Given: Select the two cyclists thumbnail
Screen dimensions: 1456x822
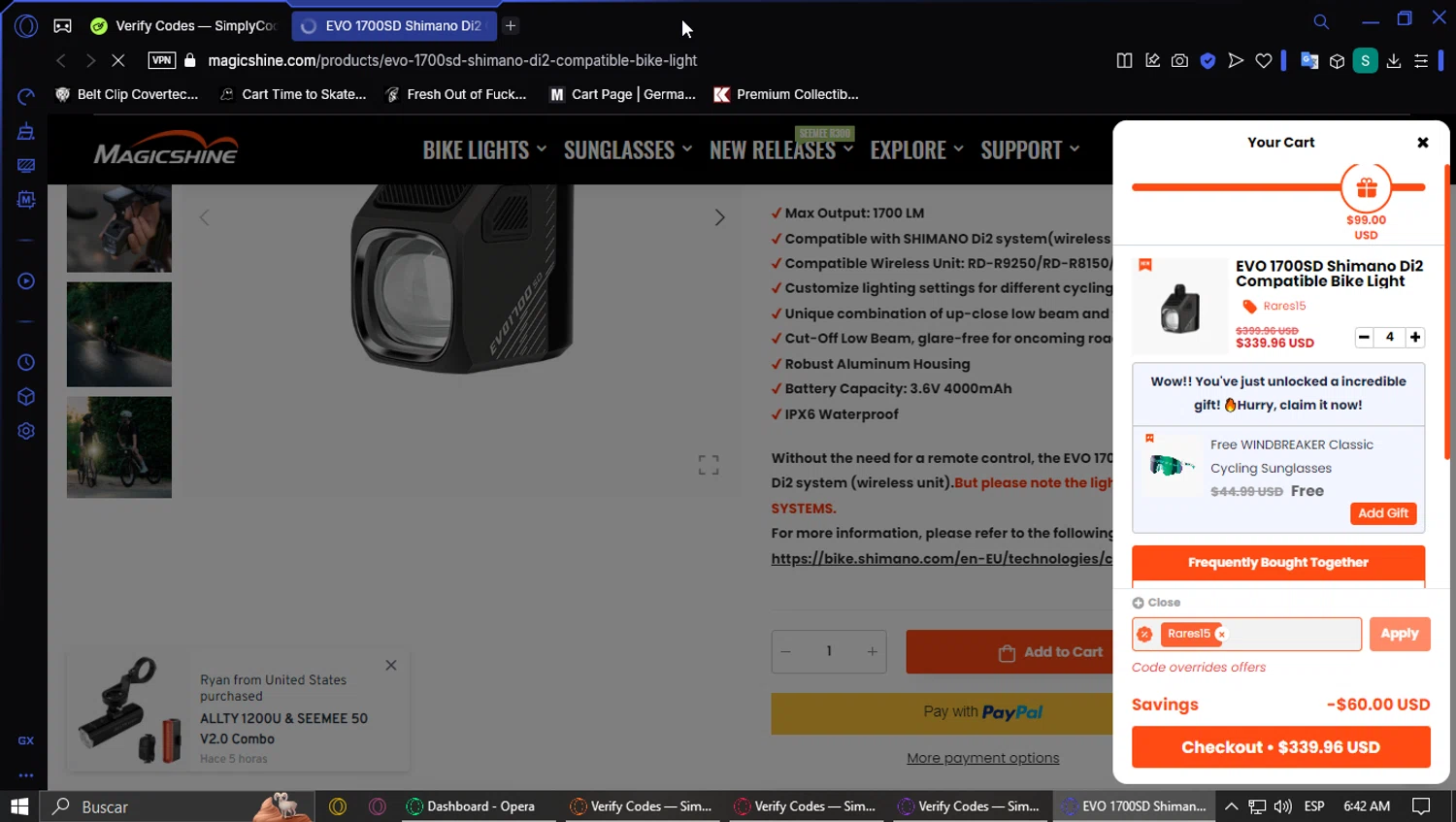Looking at the screenshot, I should (x=119, y=447).
